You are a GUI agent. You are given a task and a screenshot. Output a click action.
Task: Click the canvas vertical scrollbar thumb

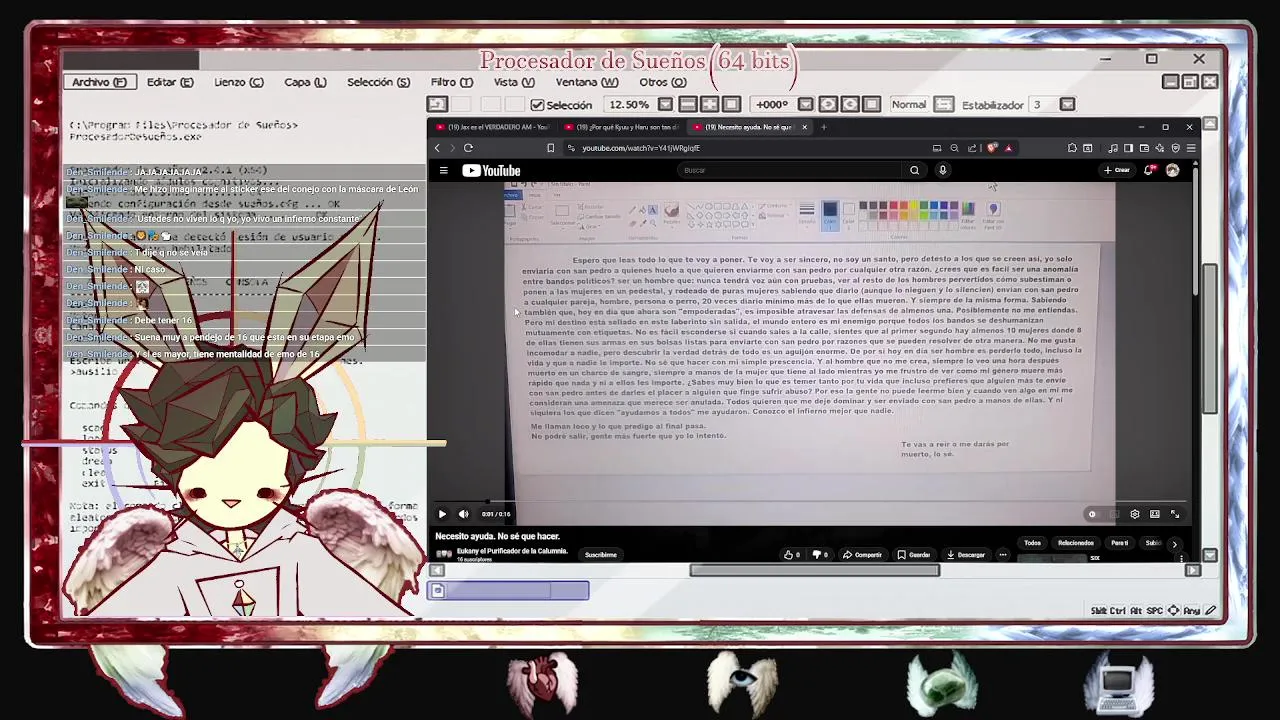[1210, 338]
